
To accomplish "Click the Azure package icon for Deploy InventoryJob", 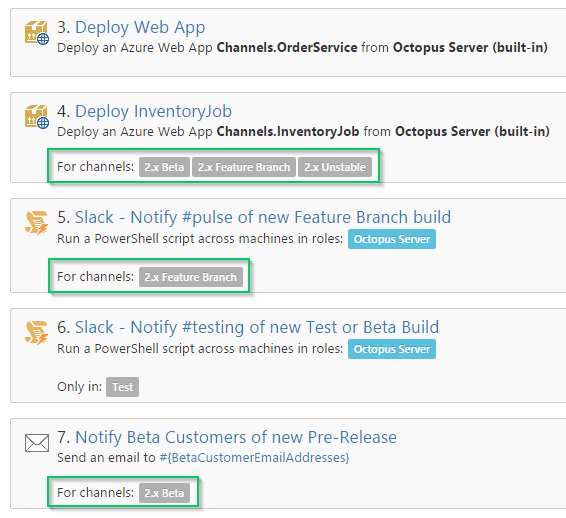I will 37,117.
